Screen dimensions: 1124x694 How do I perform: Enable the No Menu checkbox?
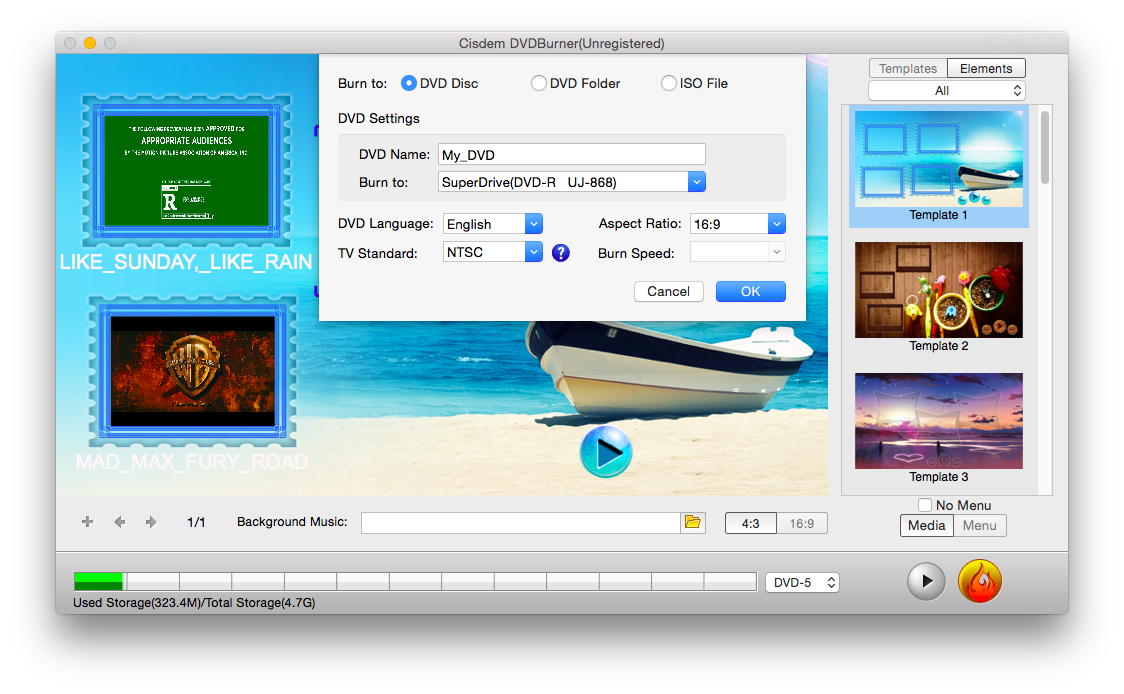(x=924, y=505)
